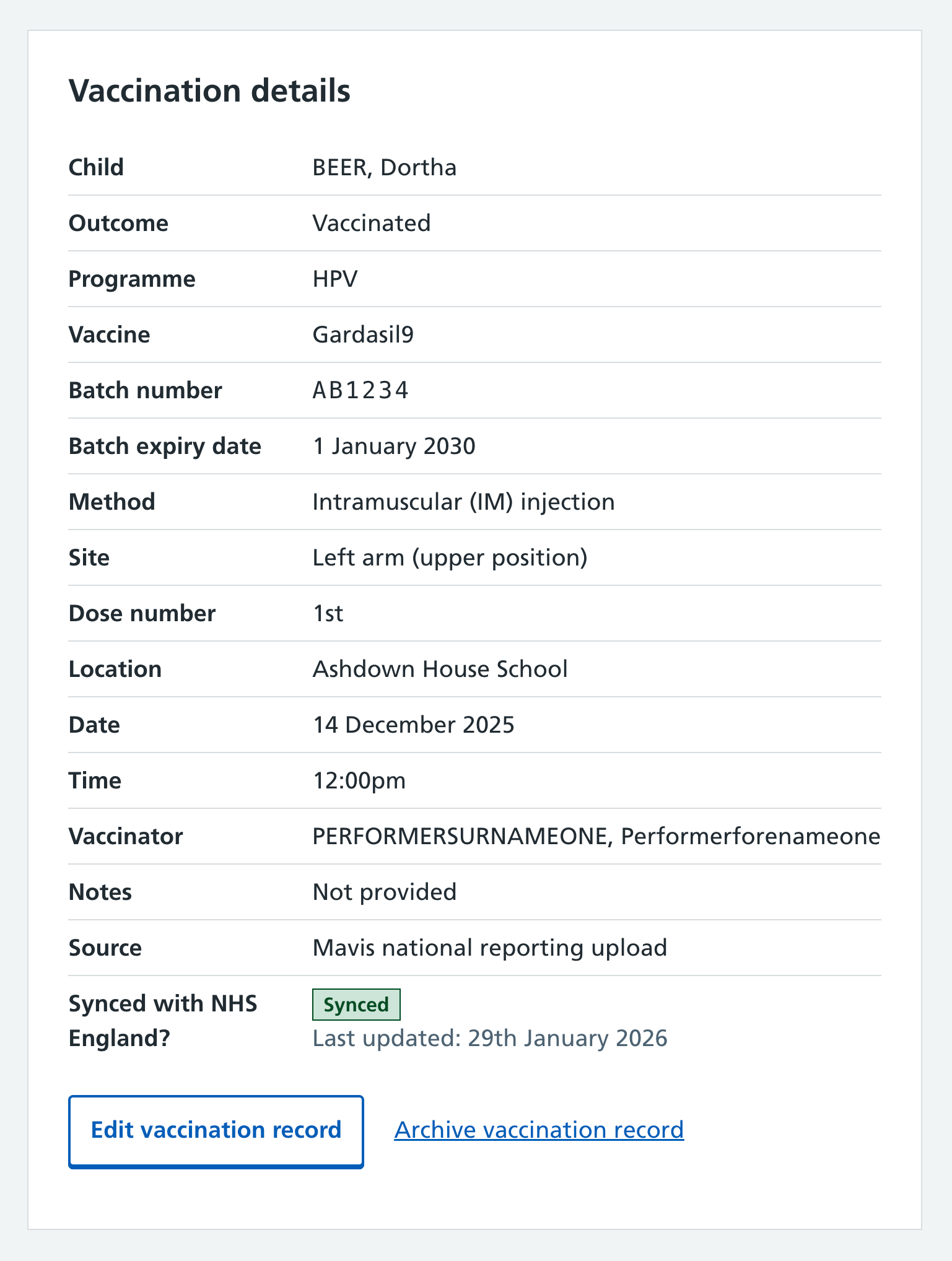Screen dimensions: 952x1261
Task: Open the Archive vaccination record link
Action: click(538, 1130)
